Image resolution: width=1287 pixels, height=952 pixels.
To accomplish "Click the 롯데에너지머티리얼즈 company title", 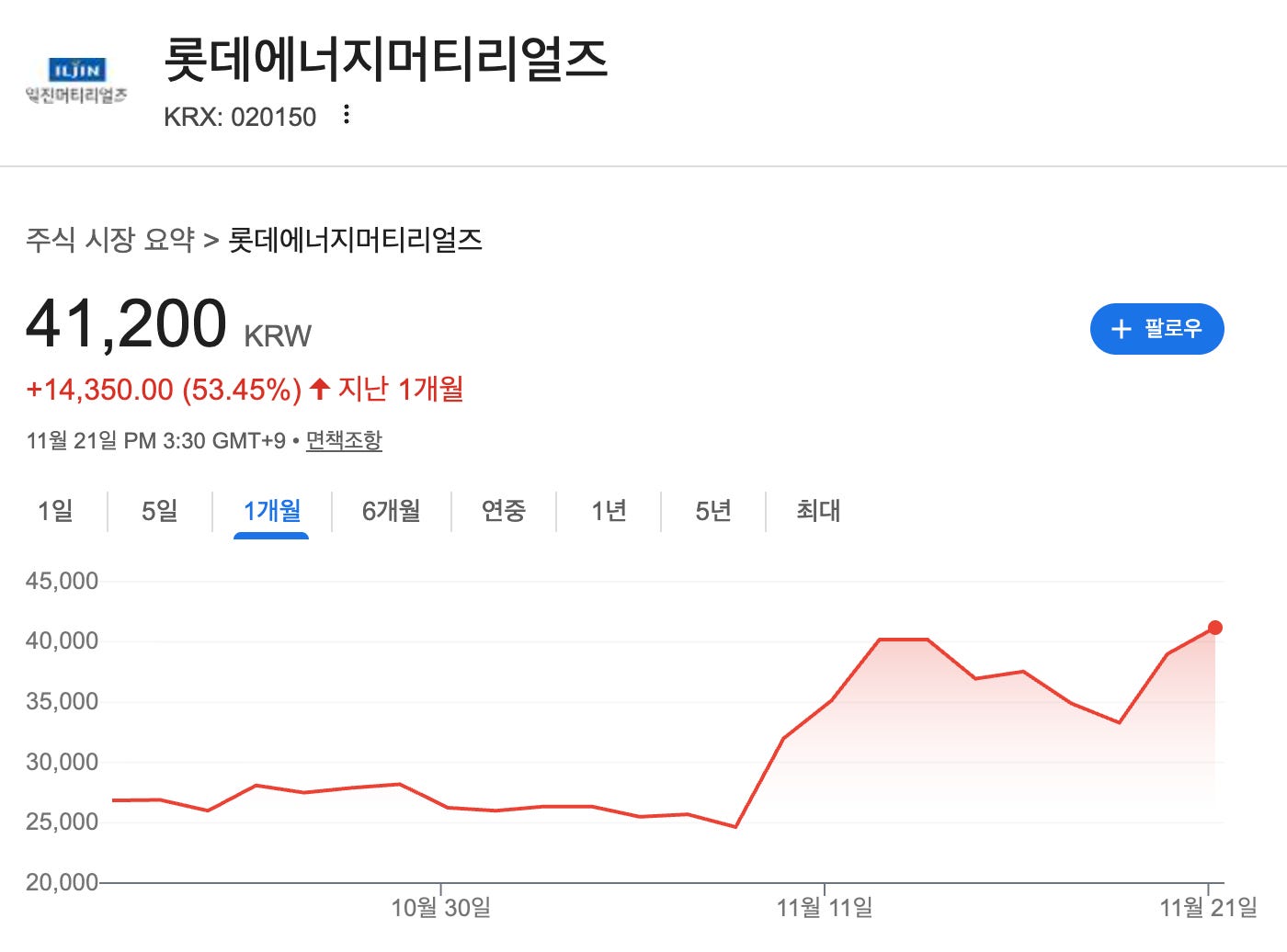I will 386,60.
